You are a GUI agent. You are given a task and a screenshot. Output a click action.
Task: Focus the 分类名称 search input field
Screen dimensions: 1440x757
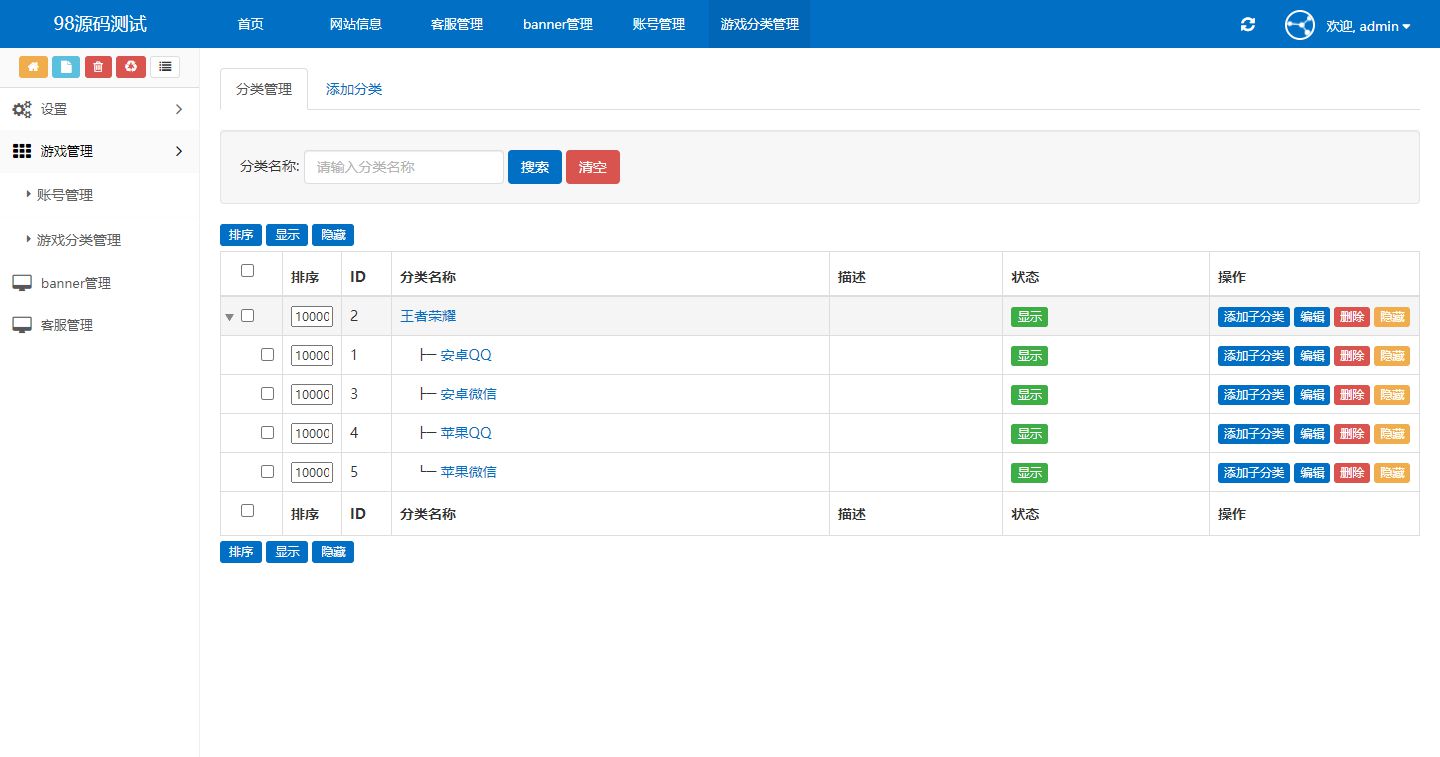click(404, 167)
